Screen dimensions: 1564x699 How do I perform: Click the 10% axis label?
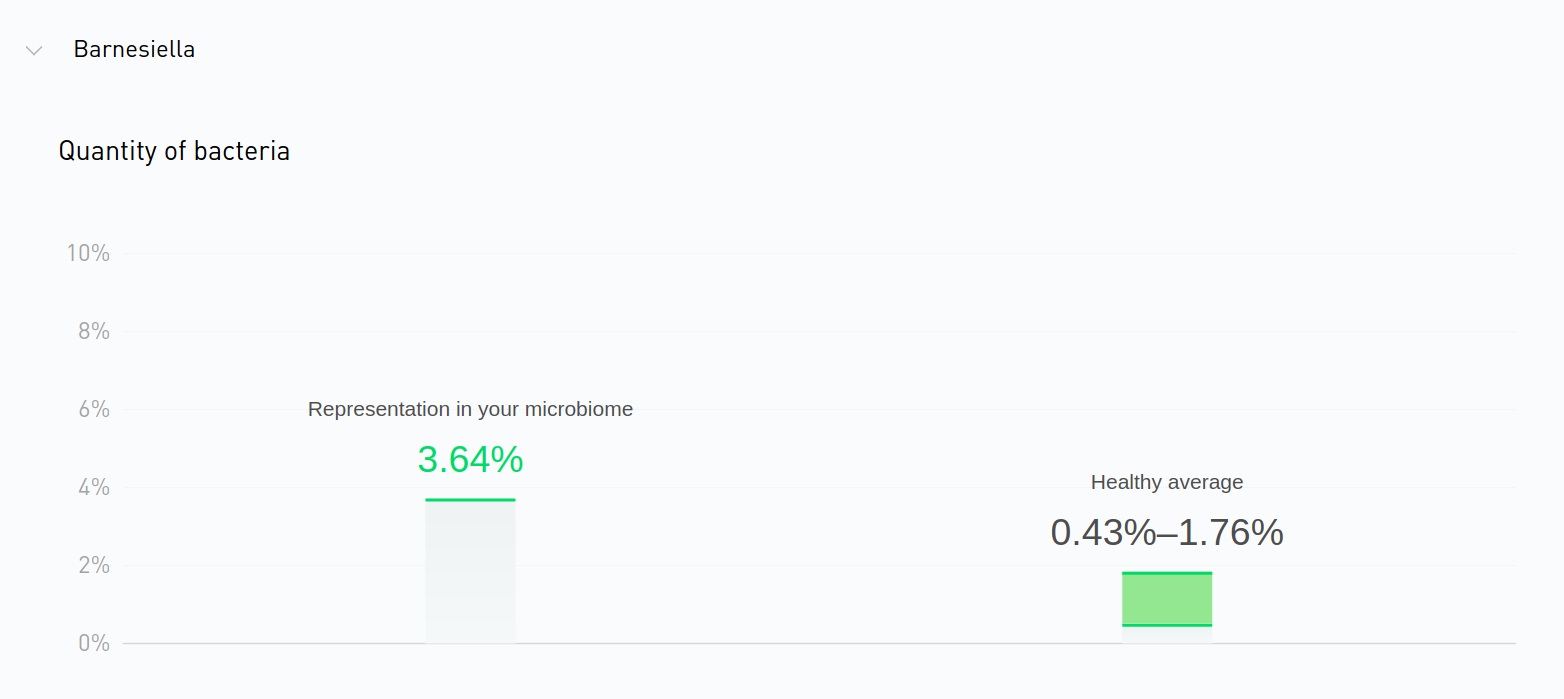click(x=88, y=253)
